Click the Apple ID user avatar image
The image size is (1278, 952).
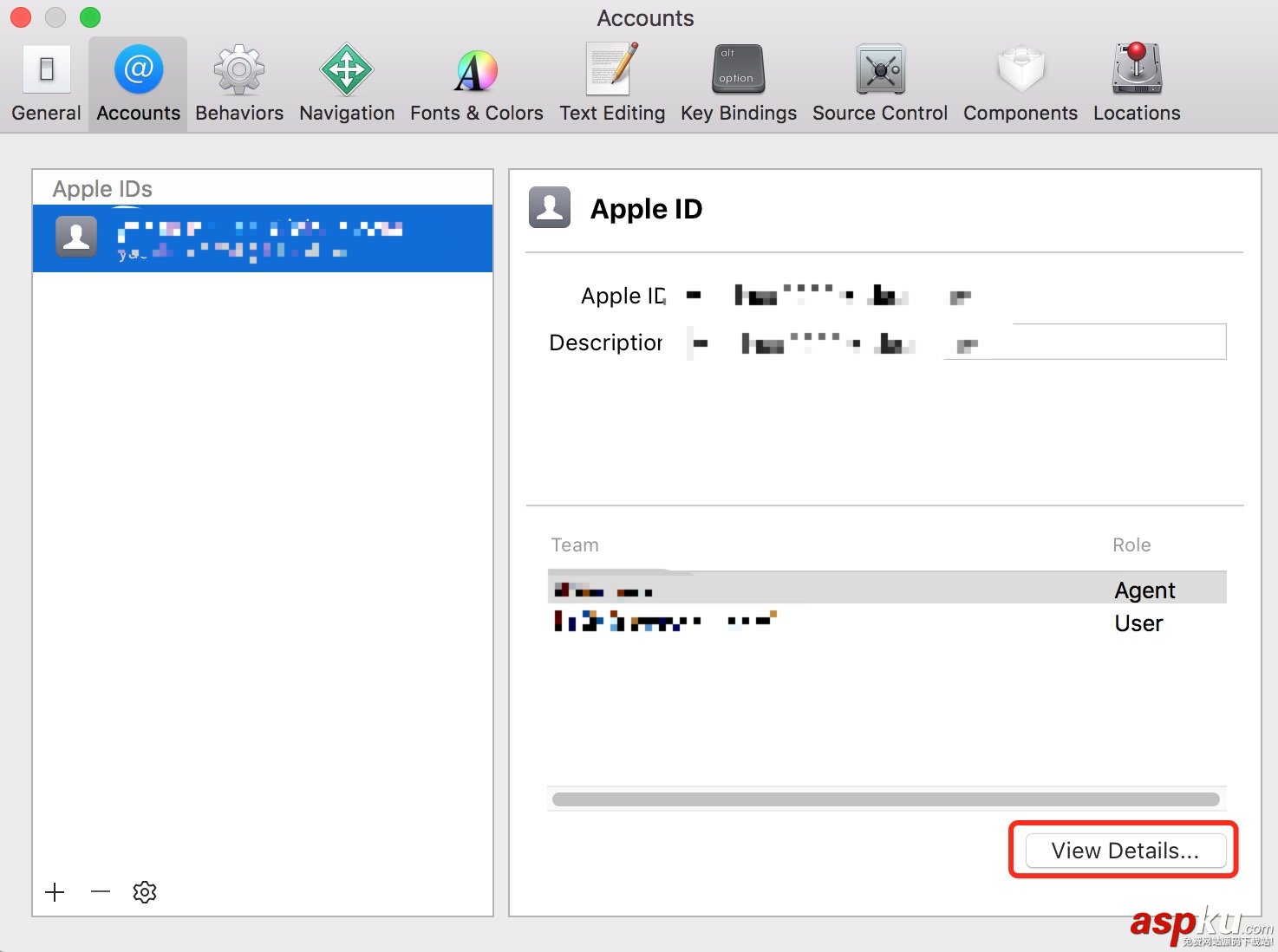point(549,207)
